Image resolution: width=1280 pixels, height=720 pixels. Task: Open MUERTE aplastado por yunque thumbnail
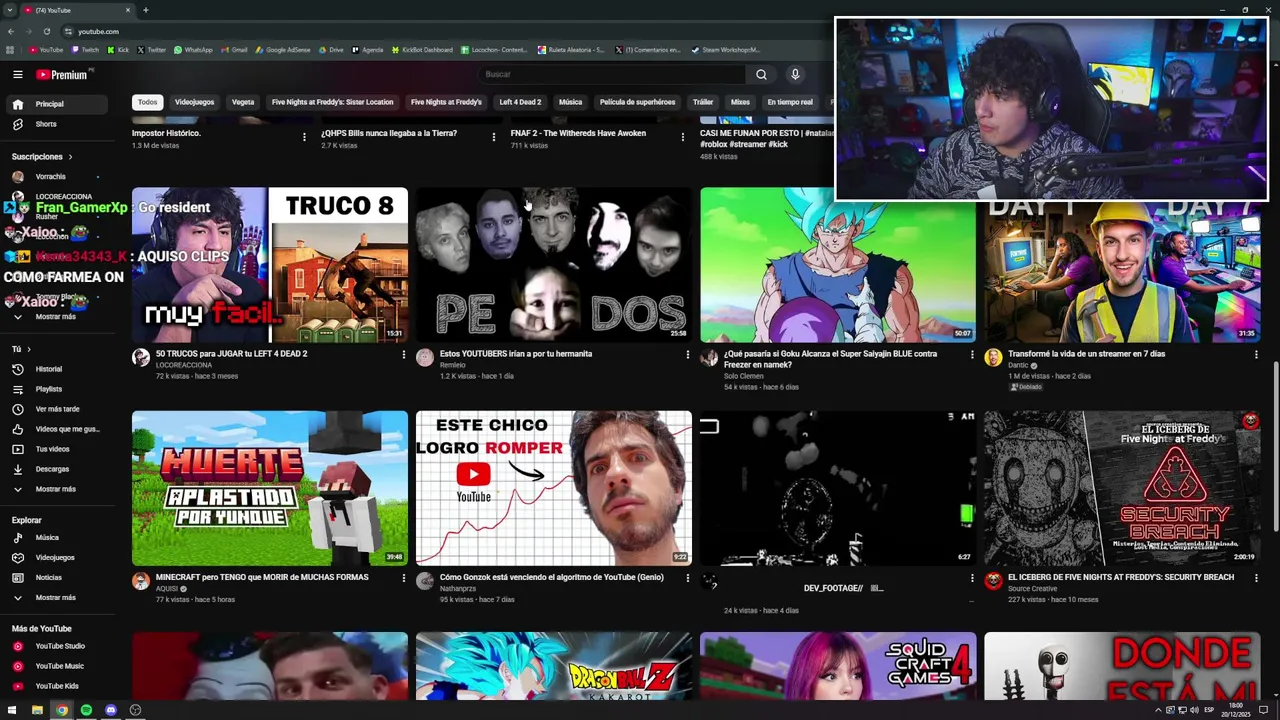click(x=270, y=488)
